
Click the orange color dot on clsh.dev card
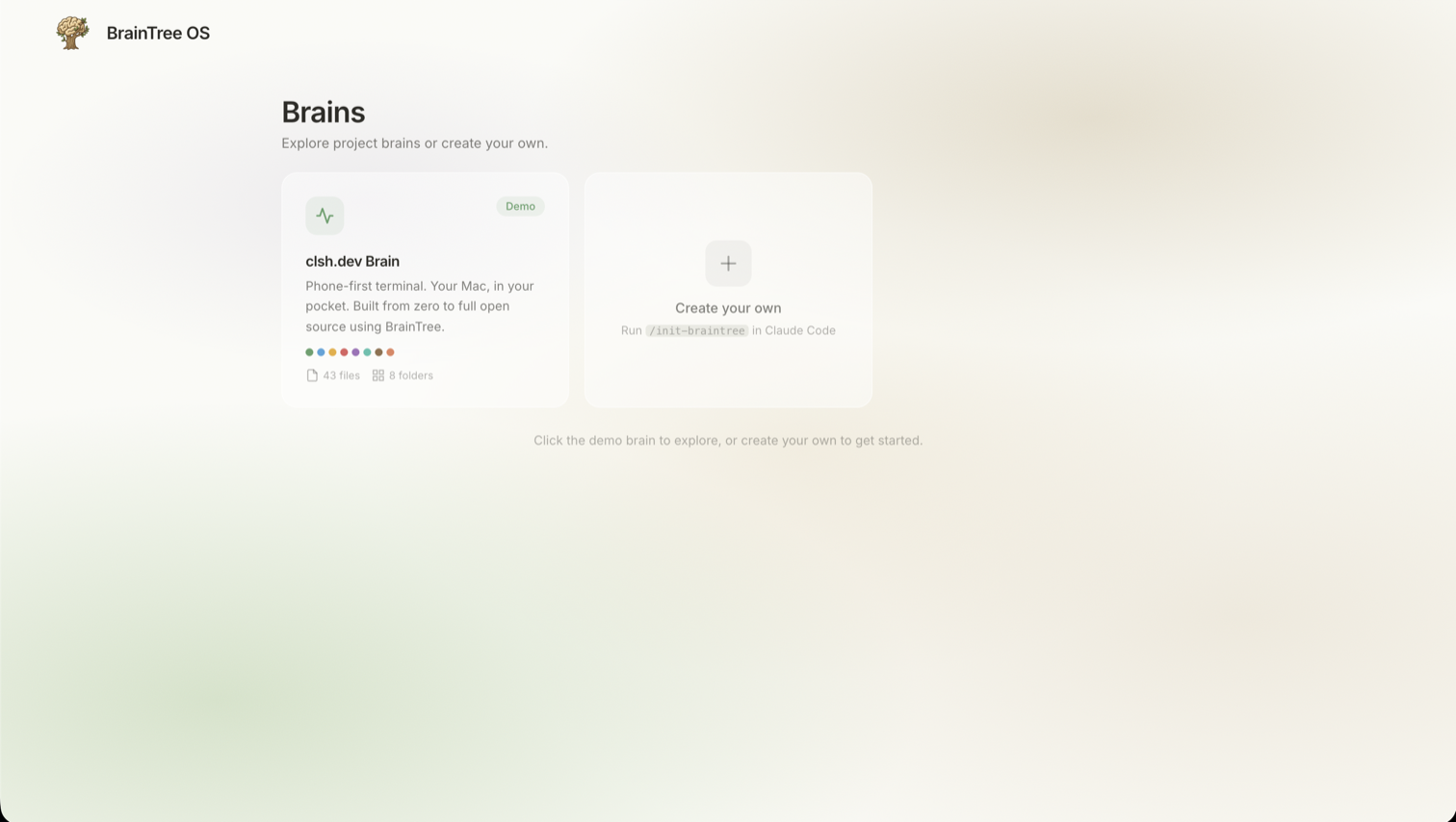point(390,352)
